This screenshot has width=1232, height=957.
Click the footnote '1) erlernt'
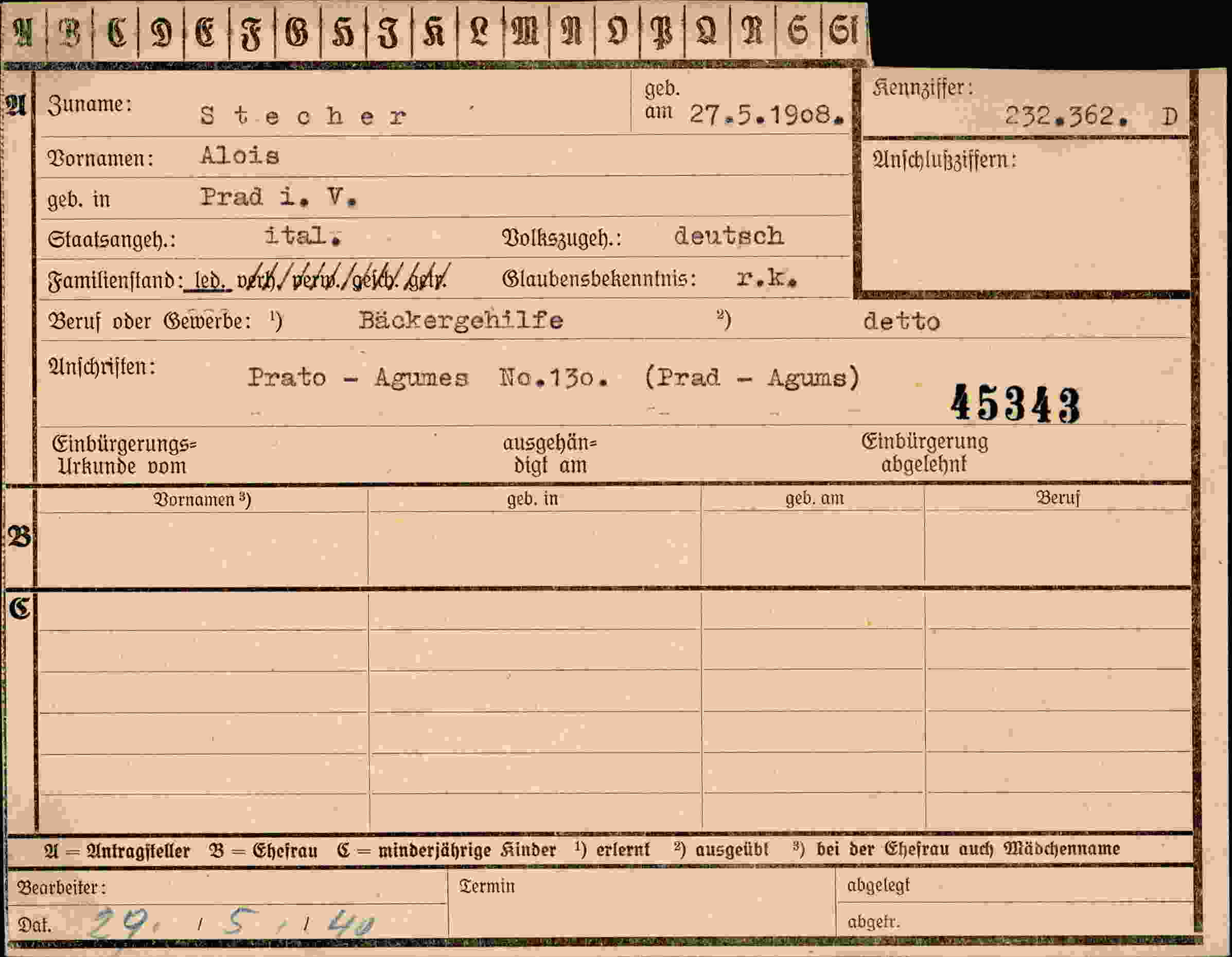coord(612,849)
